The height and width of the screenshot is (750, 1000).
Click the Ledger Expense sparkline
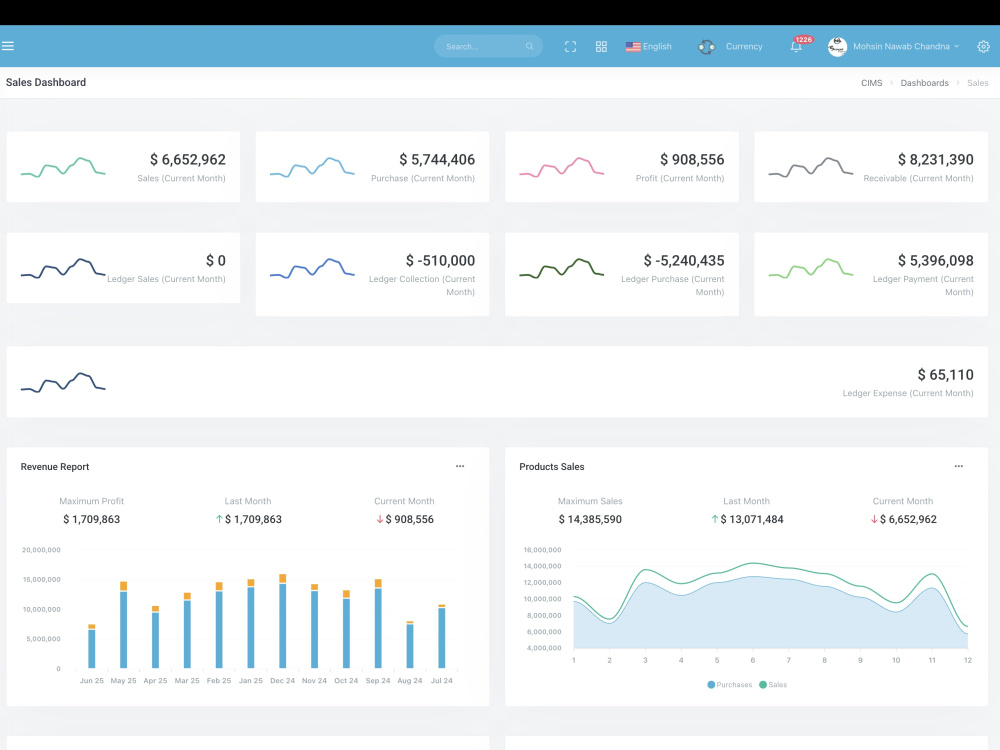click(62, 383)
